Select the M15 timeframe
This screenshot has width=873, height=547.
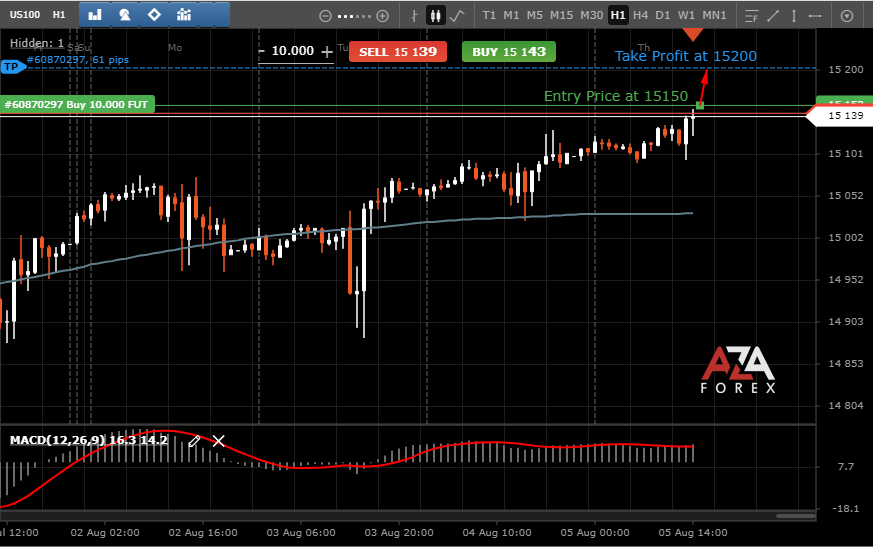pos(561,15)
